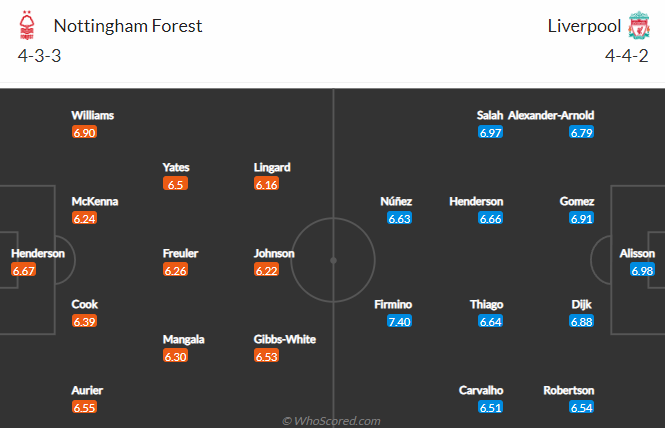
Task: Open the Nottingham Forest team name link
Action: coord(128,26)
